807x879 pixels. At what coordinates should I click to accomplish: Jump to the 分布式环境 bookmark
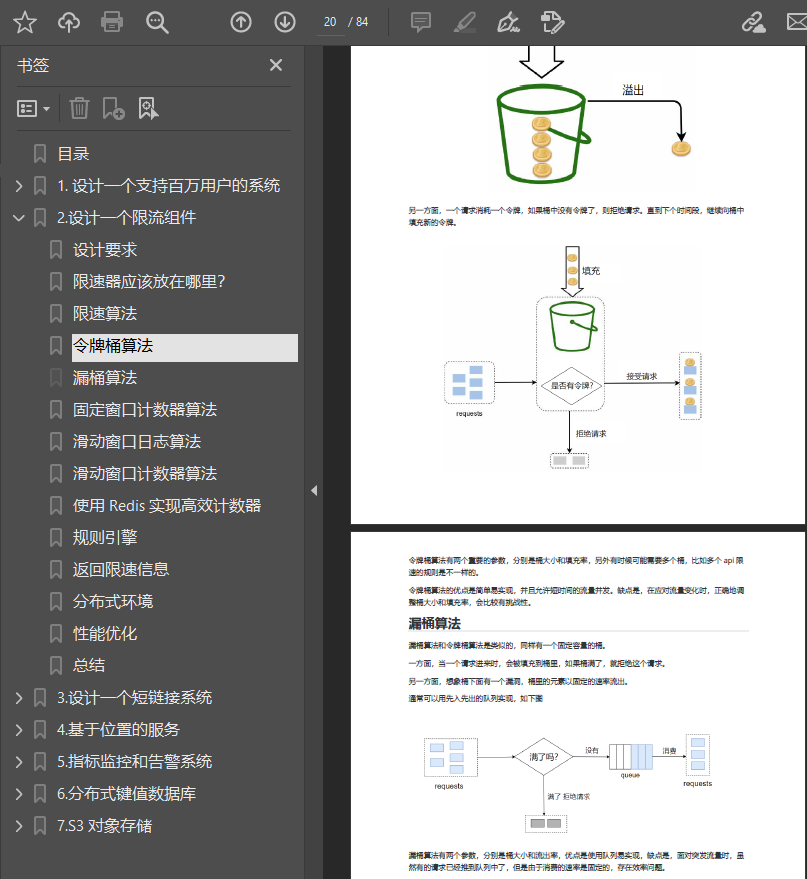113,602
